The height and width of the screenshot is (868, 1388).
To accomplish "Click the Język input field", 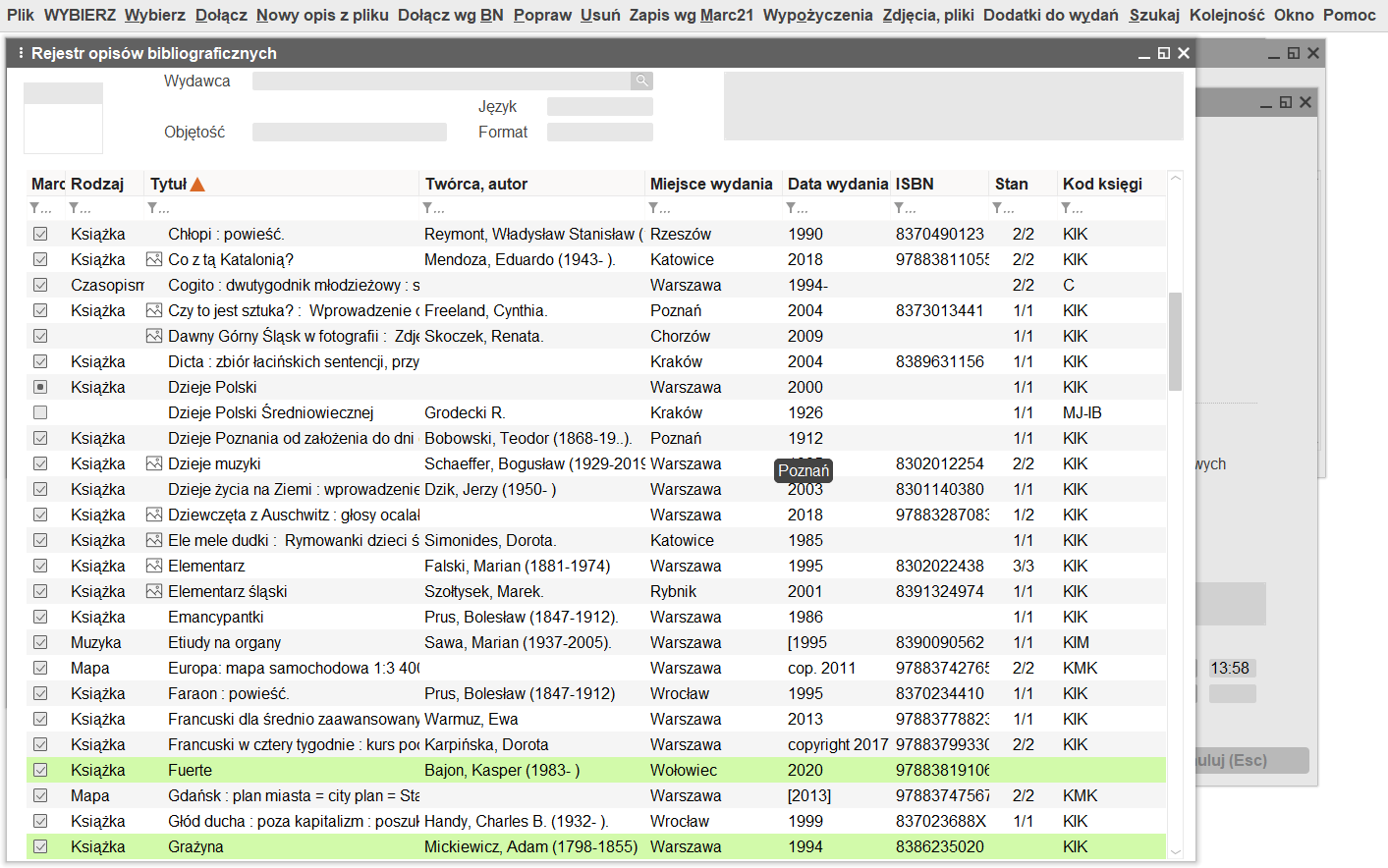I will (600, 106).
